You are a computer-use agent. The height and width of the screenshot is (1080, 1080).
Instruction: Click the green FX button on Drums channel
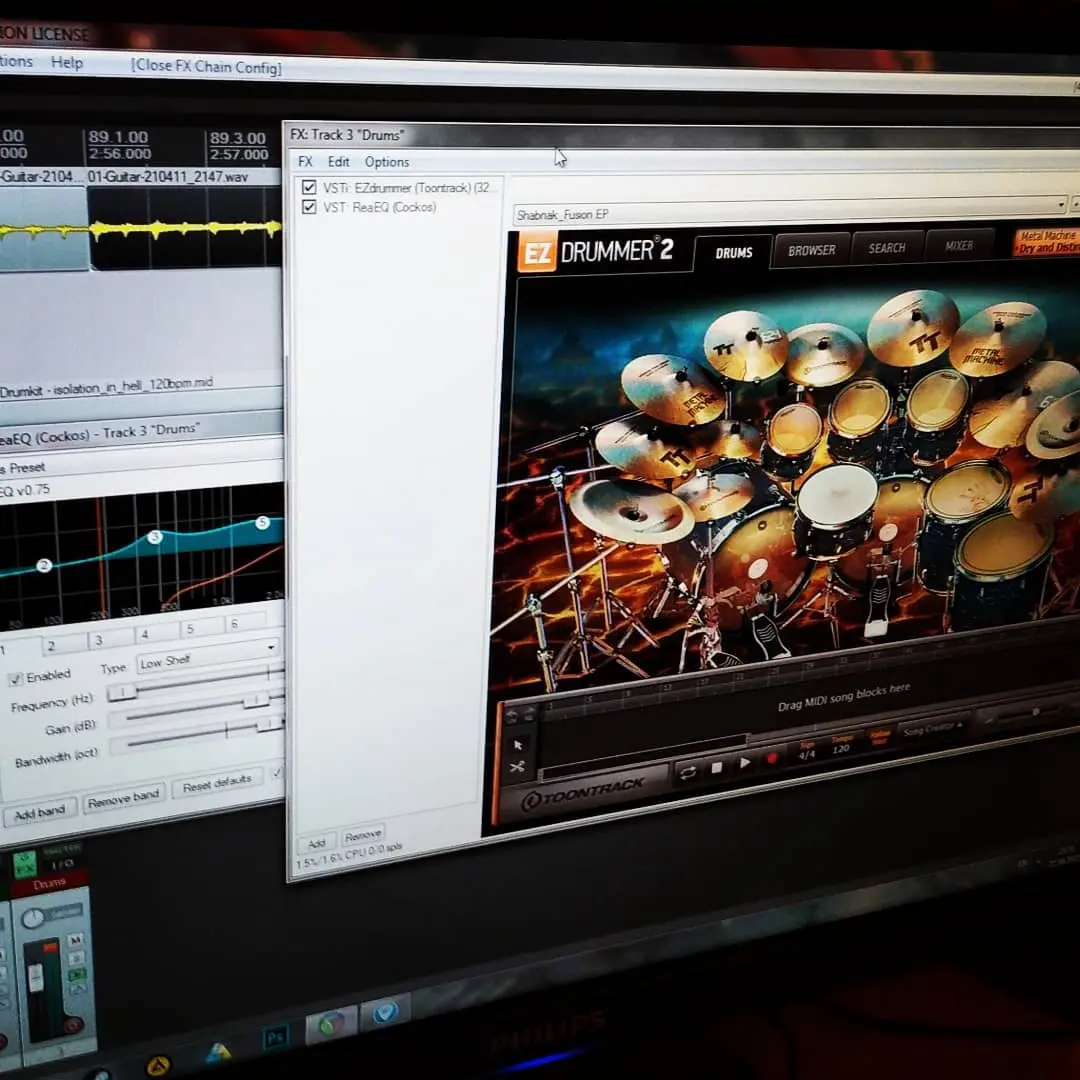pyautogui.click(x=26, y=863)
